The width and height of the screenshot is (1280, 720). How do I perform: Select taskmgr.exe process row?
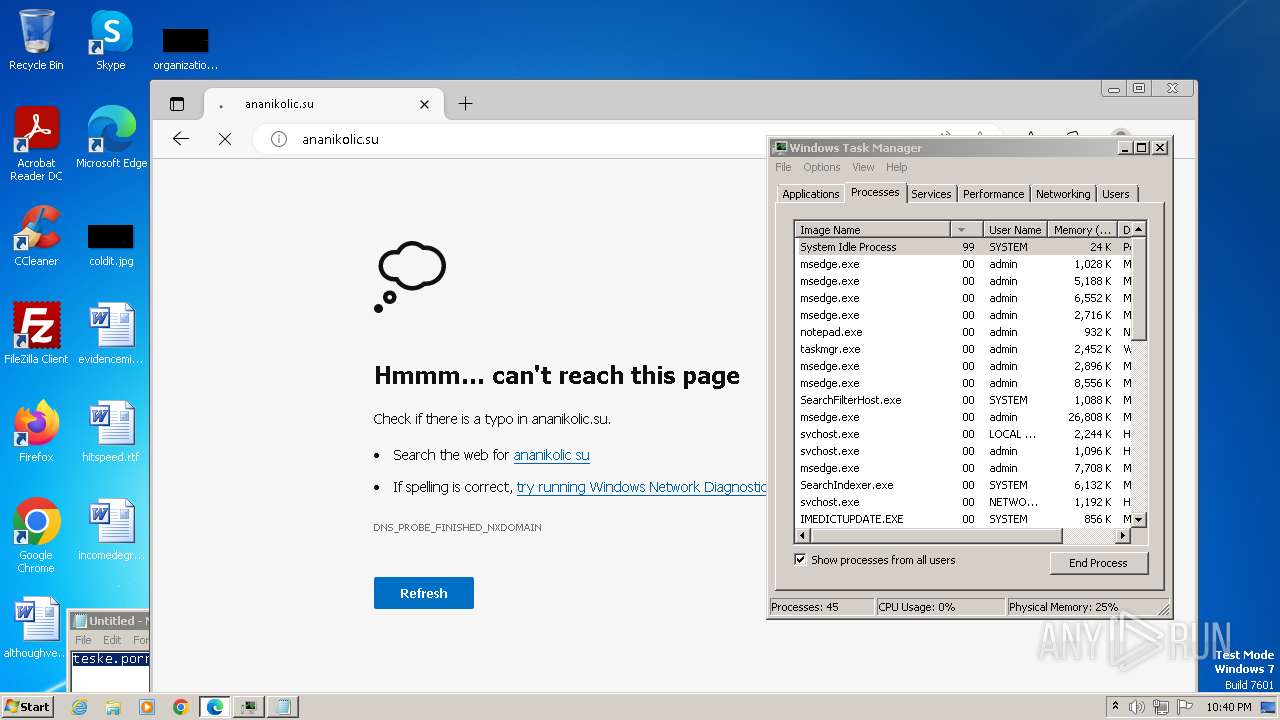(x=963, y=349)
